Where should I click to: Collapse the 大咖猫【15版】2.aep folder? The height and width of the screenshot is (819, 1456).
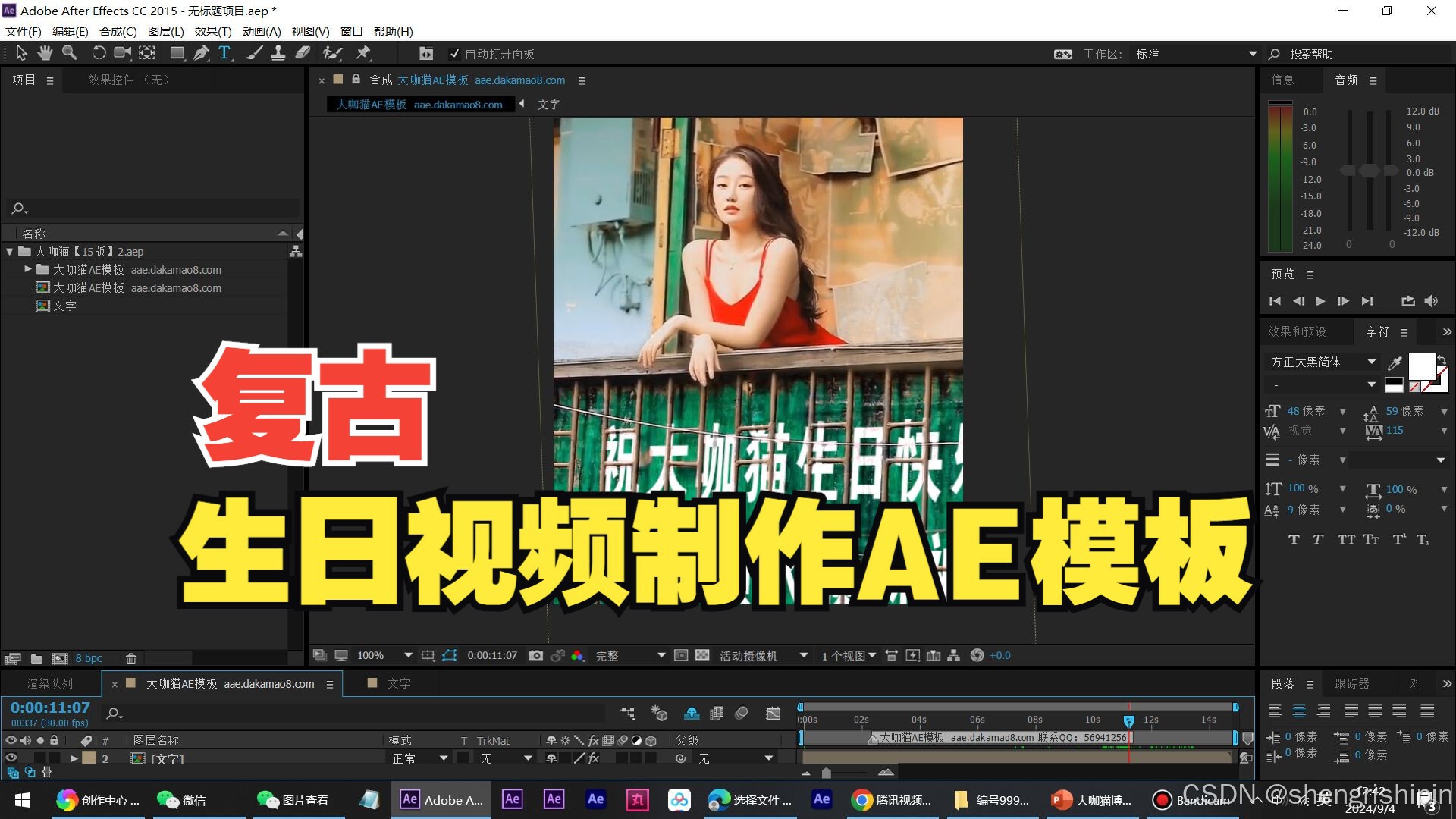point(9,251)
